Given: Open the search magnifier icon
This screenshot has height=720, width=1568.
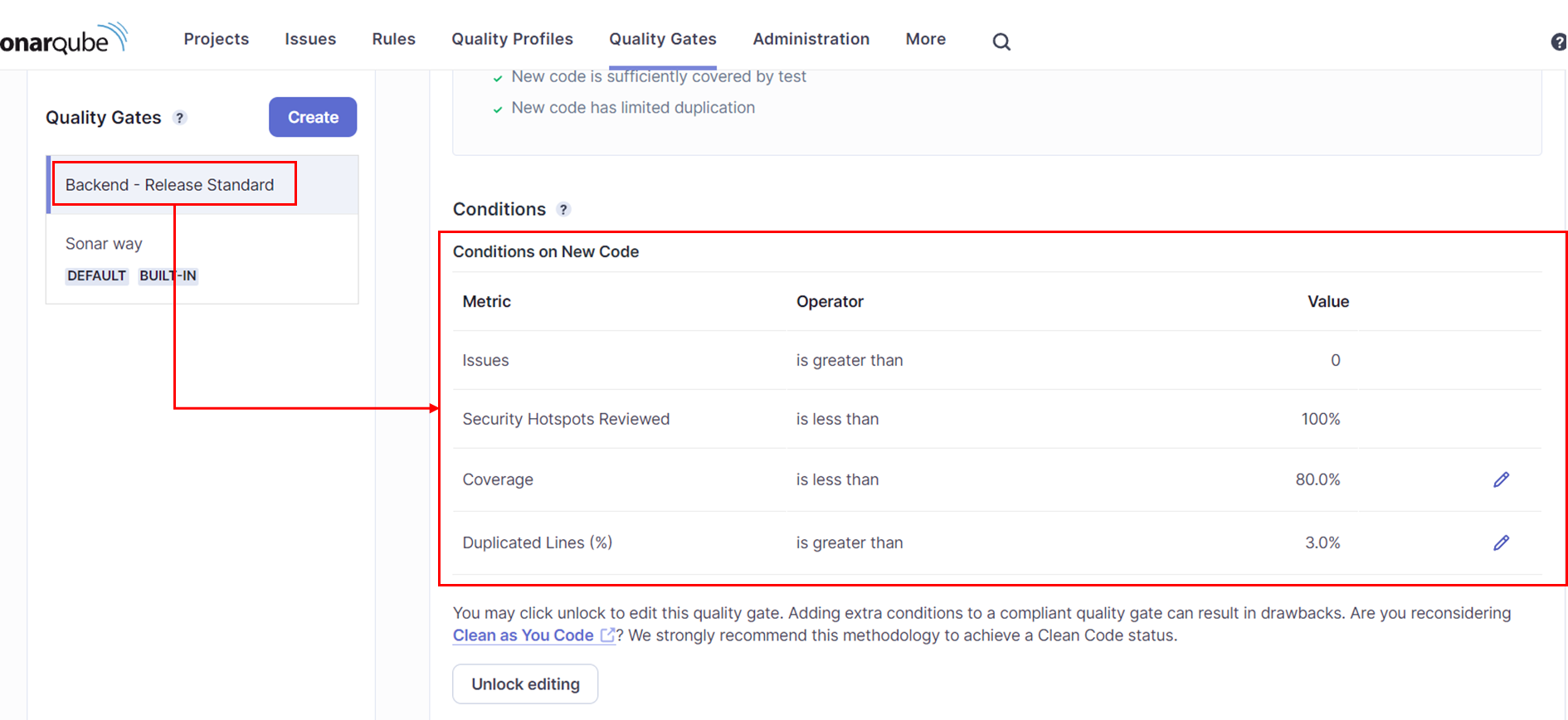Looking at the screenshot, I should [1001, 41].
